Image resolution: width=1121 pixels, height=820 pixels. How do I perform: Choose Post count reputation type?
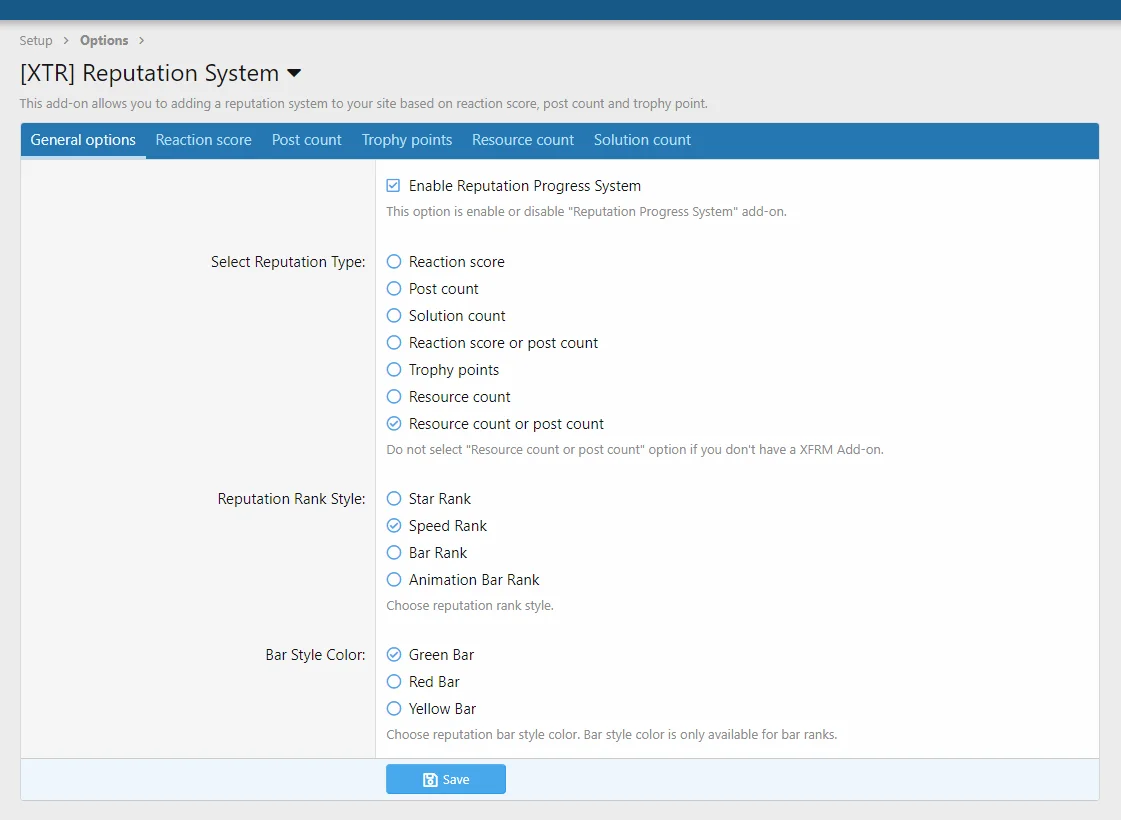(x=394, y=289)
